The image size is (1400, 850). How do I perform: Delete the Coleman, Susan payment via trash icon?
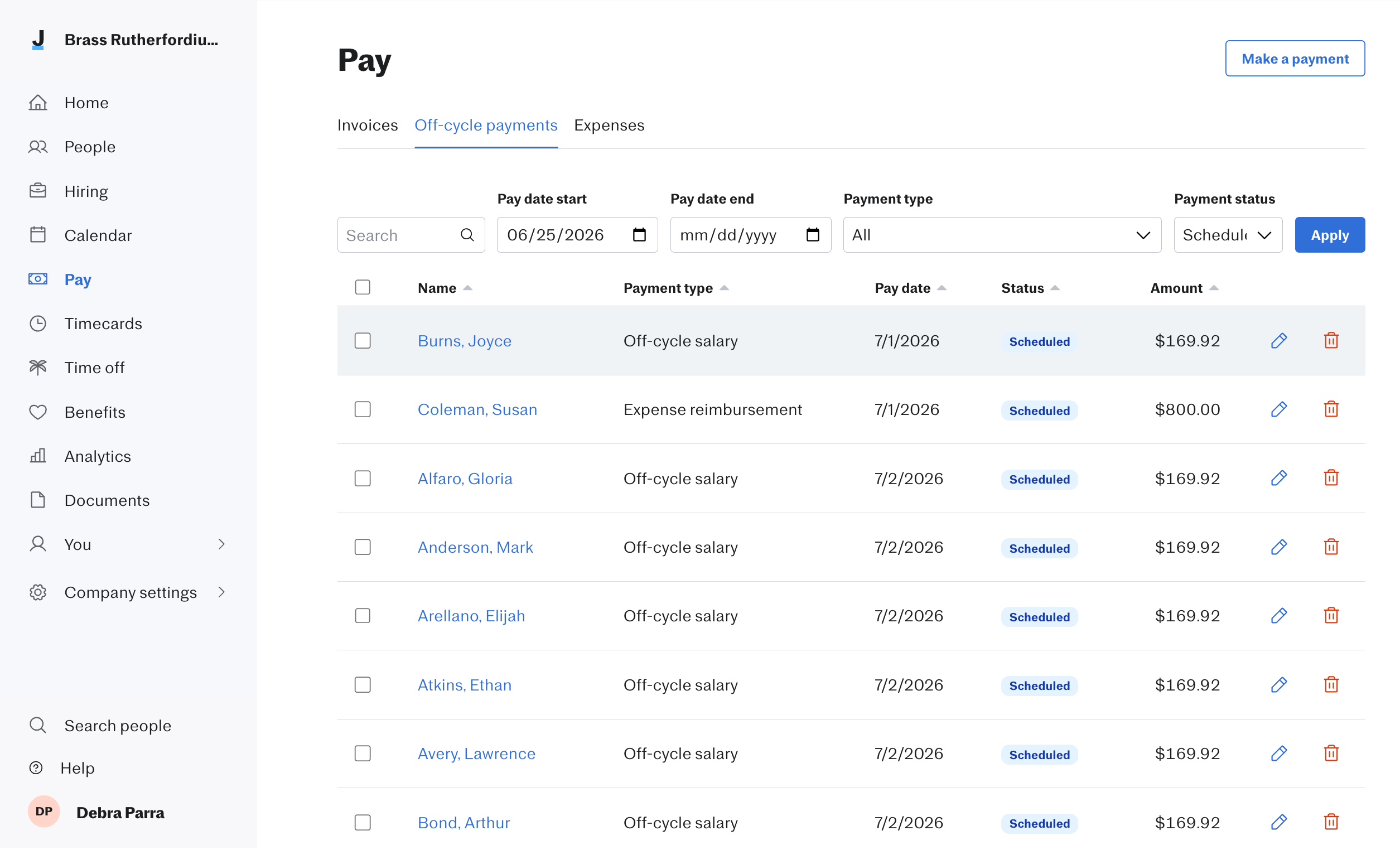(x=1331, y=409)
